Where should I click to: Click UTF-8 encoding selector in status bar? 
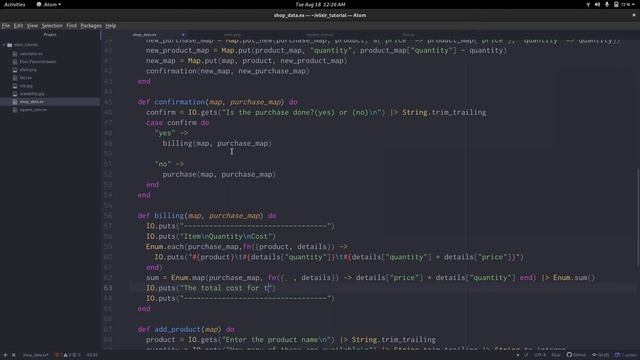(540, 355)
